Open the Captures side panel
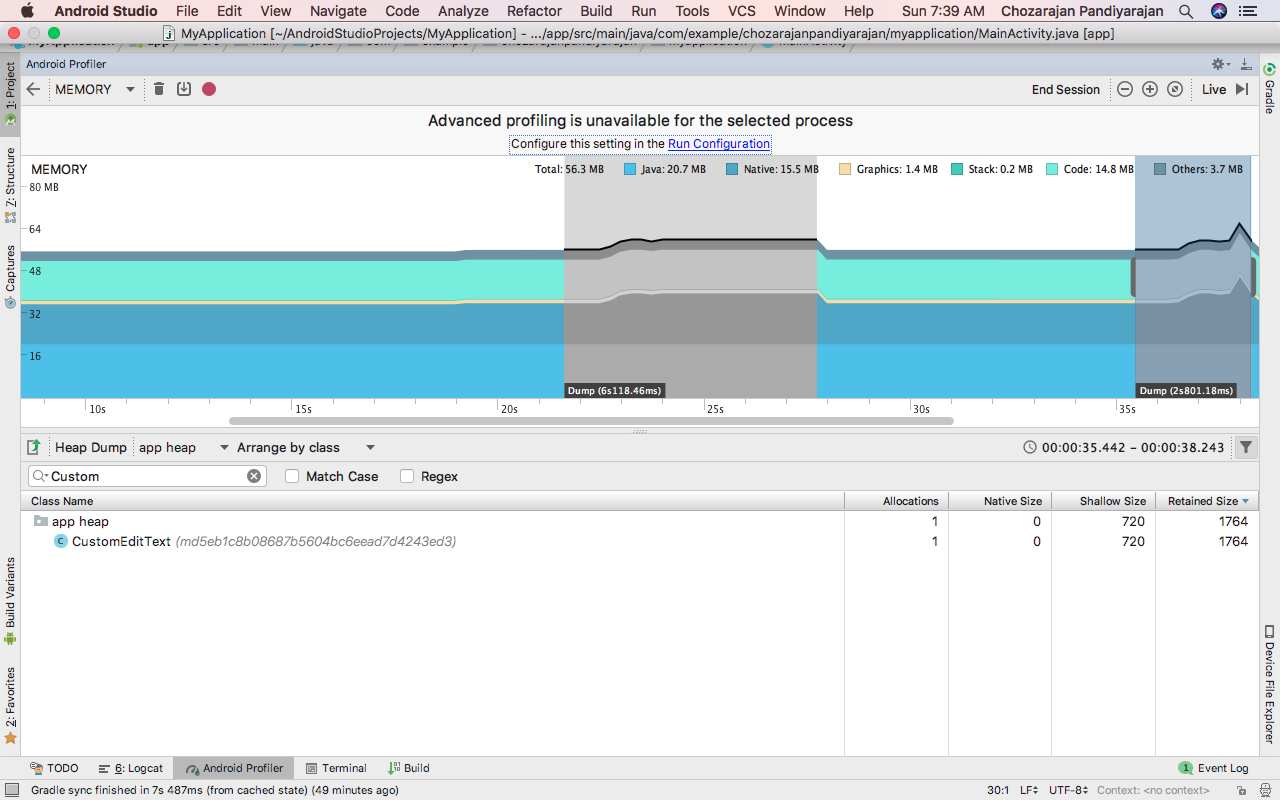Screen dimensions: 1280x800 10,276
